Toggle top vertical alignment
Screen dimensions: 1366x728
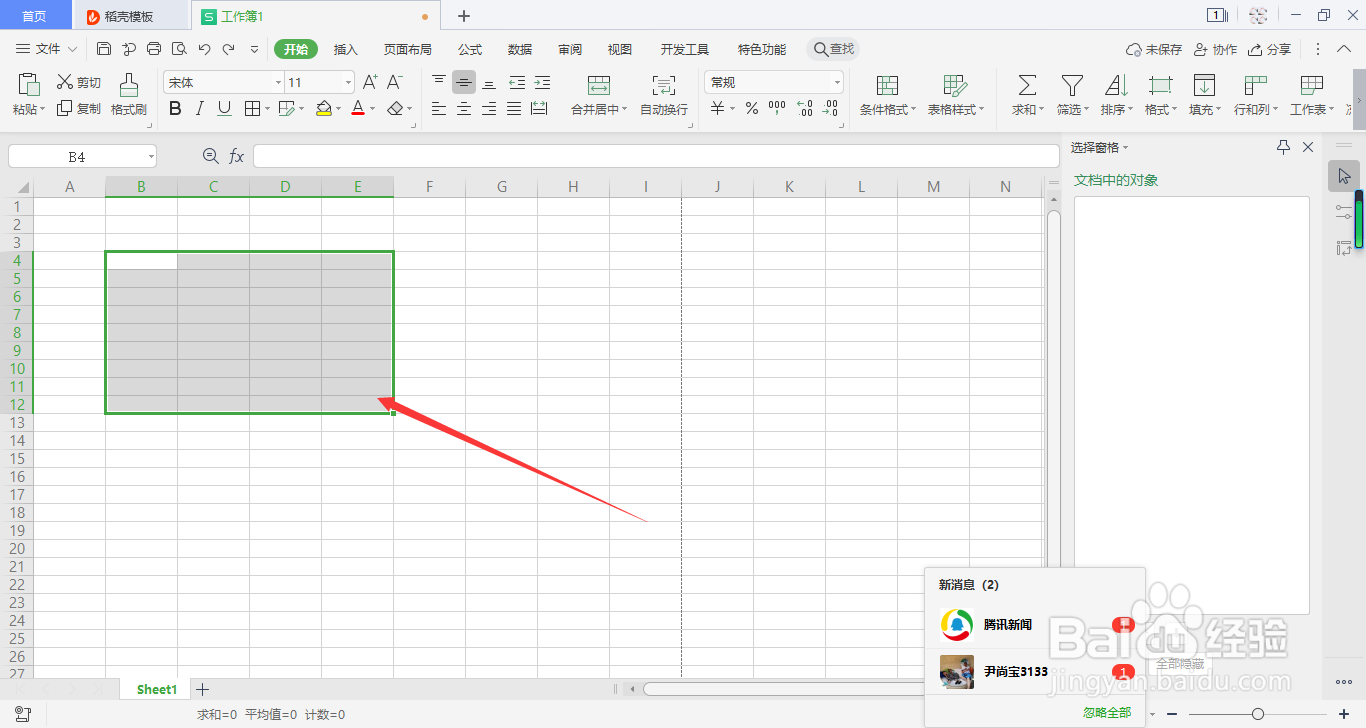coord(439,82)
